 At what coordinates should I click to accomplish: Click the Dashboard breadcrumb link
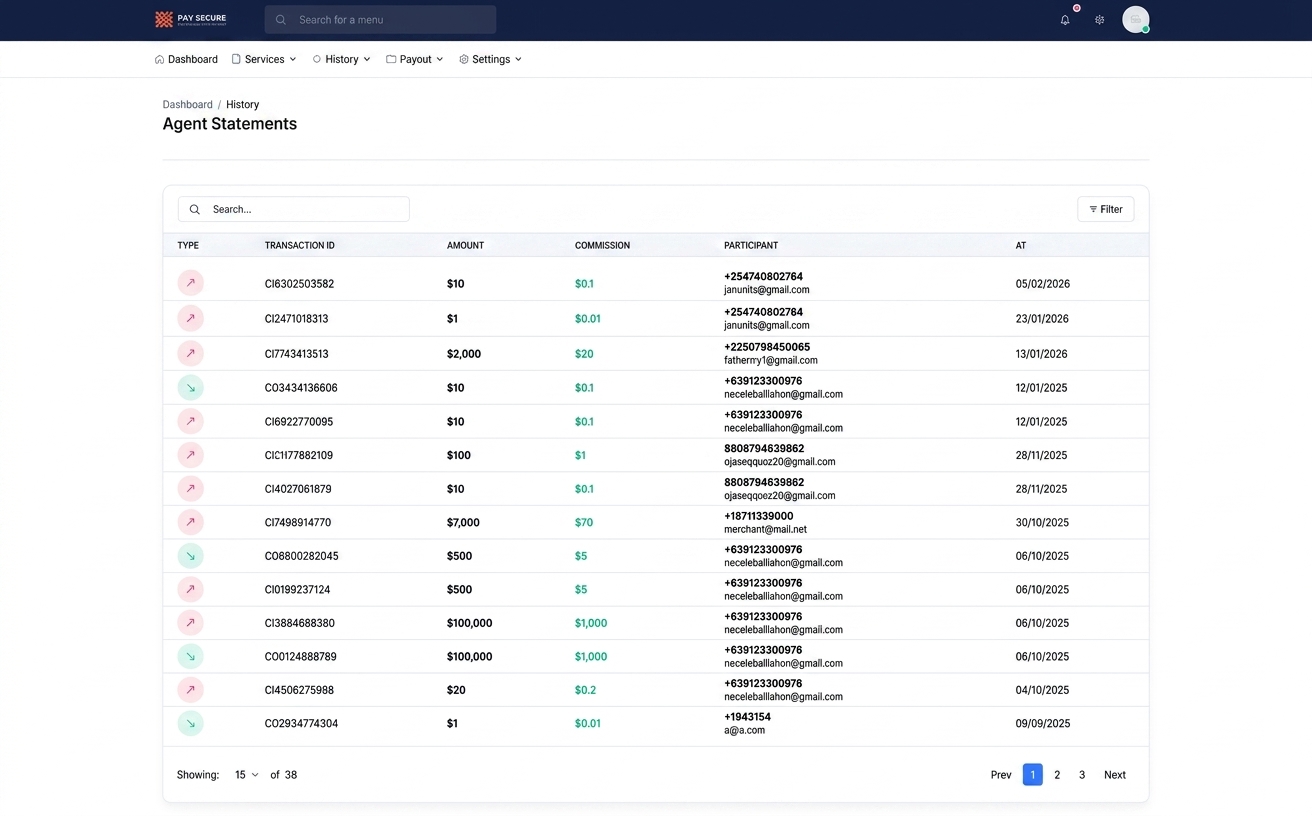coord(188,104)
